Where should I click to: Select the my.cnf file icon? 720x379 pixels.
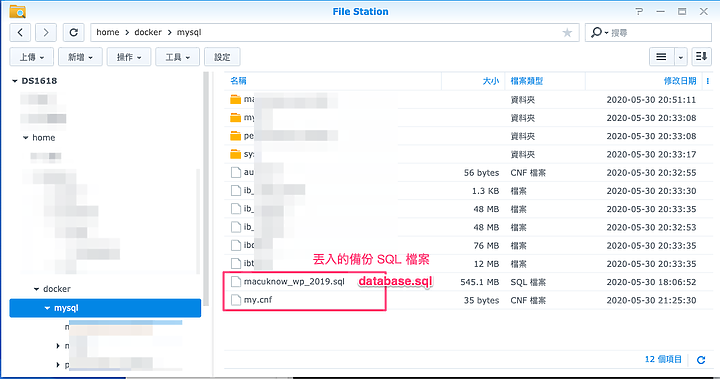236,300
